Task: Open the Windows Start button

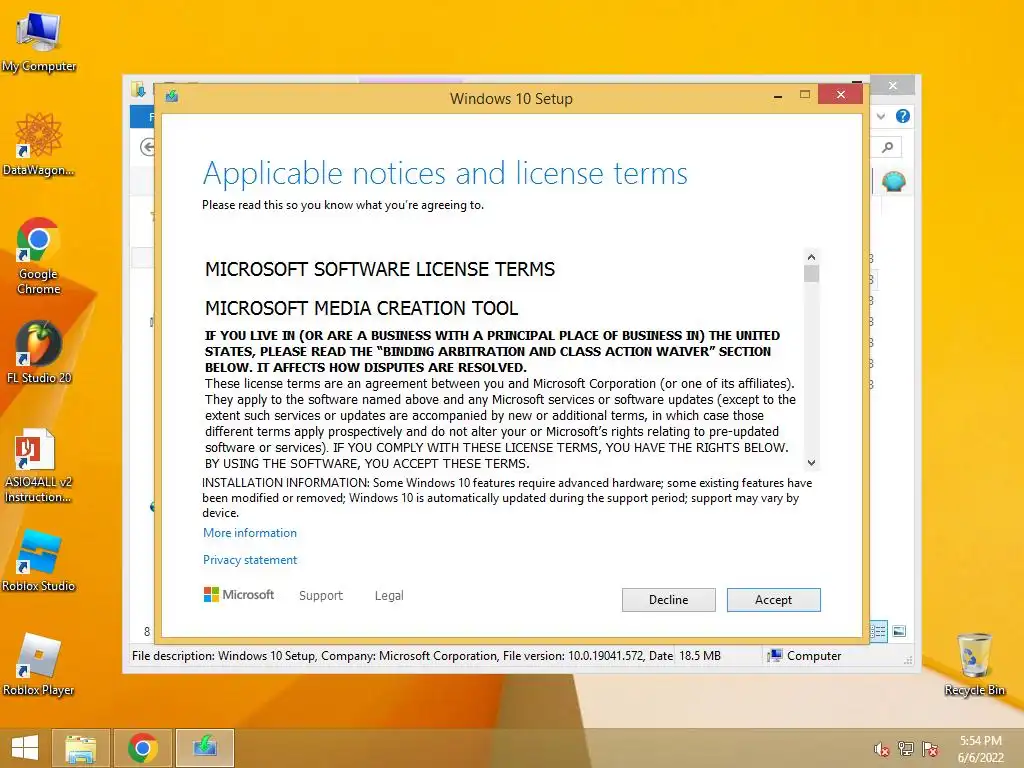Action: pos(25,748)
